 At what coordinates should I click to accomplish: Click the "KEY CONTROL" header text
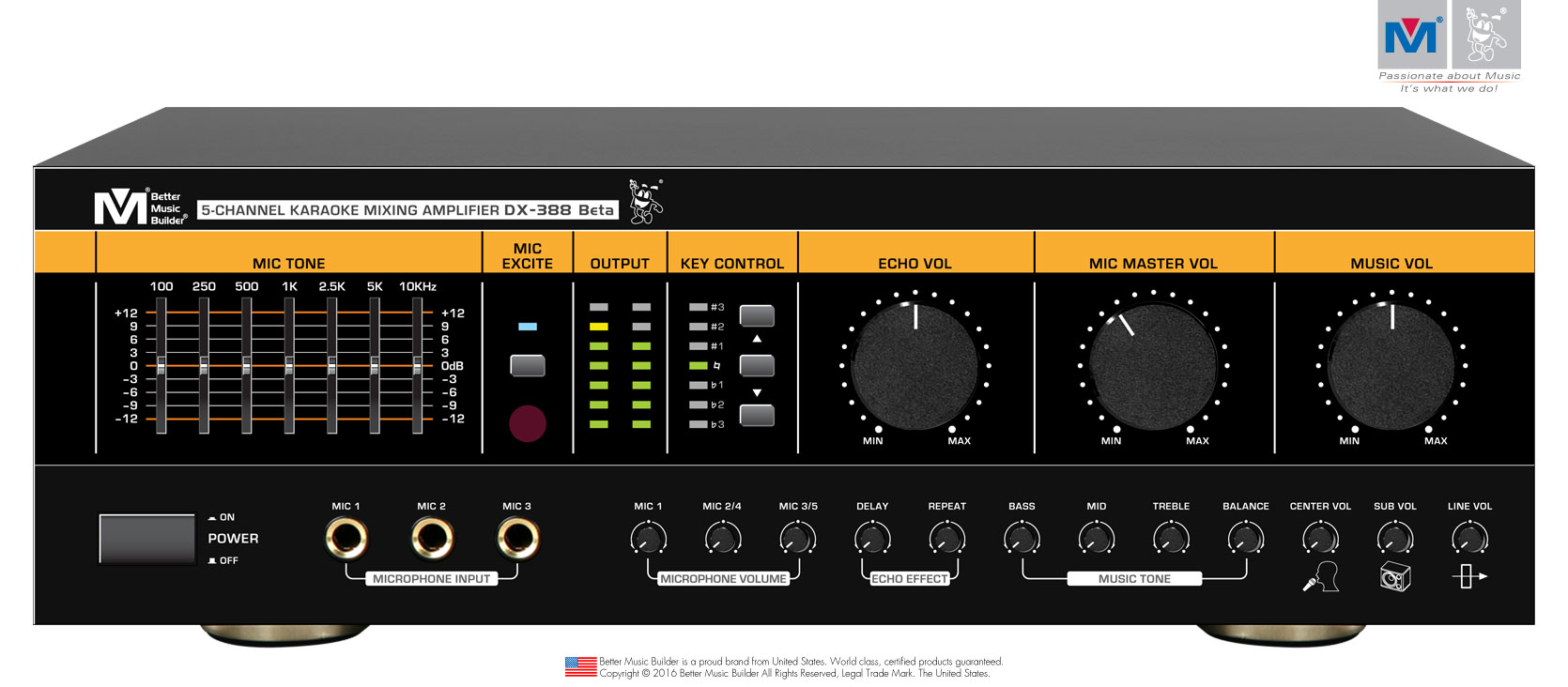tap(732, 264)
